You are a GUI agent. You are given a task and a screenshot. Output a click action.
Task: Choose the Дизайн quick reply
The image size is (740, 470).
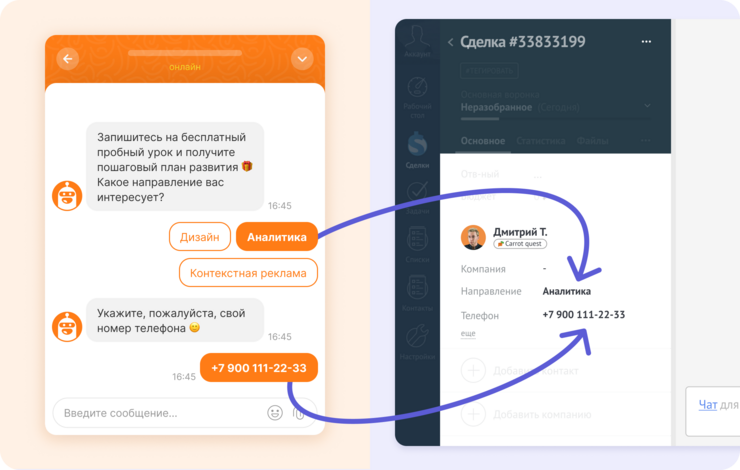coord(200,237)
